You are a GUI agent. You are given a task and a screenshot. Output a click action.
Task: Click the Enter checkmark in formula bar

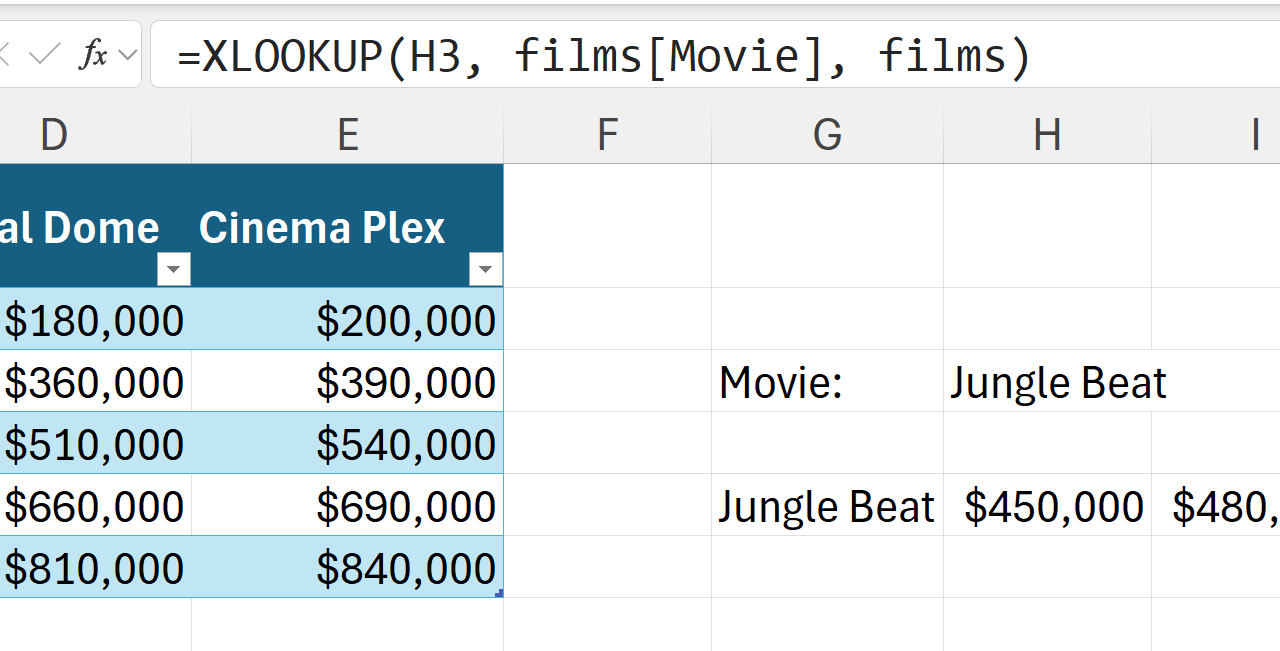45,55
